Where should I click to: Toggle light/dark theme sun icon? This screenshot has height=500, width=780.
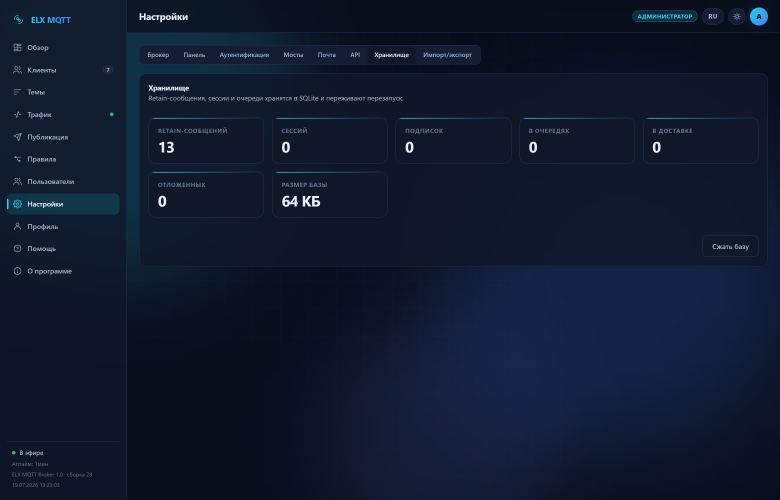(737, 16)
